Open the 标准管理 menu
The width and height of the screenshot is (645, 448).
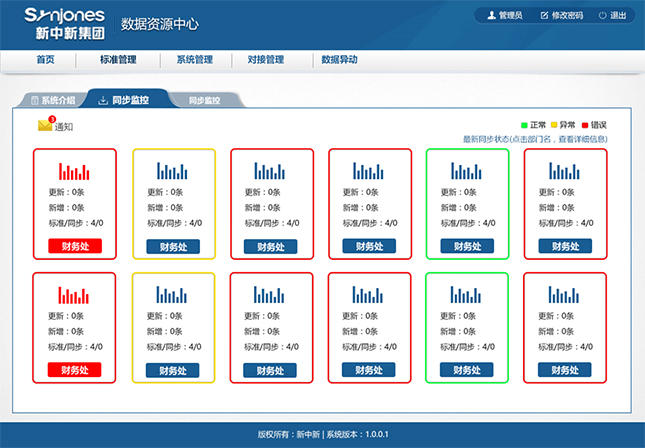pyautogui.click(x=118, y=60)
